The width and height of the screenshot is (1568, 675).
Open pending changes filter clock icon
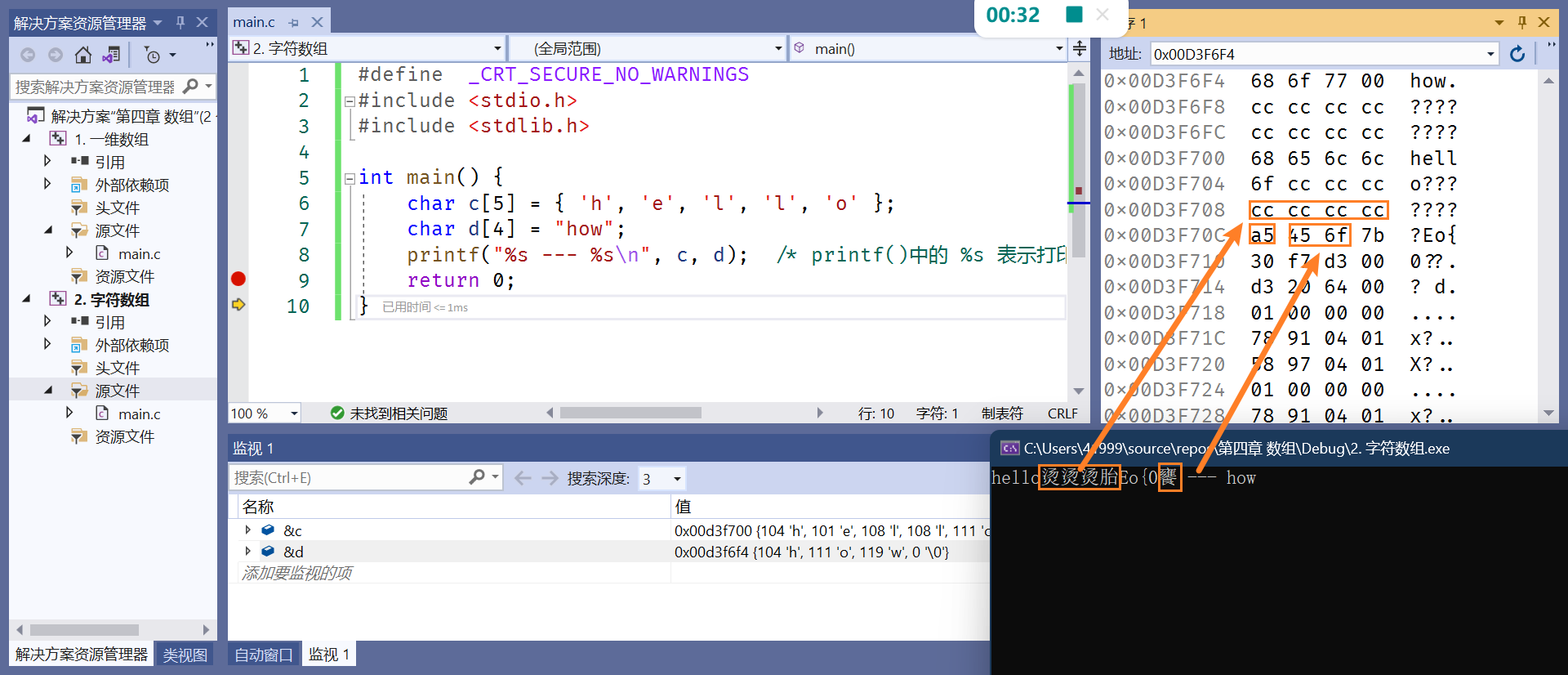point(153,55)
